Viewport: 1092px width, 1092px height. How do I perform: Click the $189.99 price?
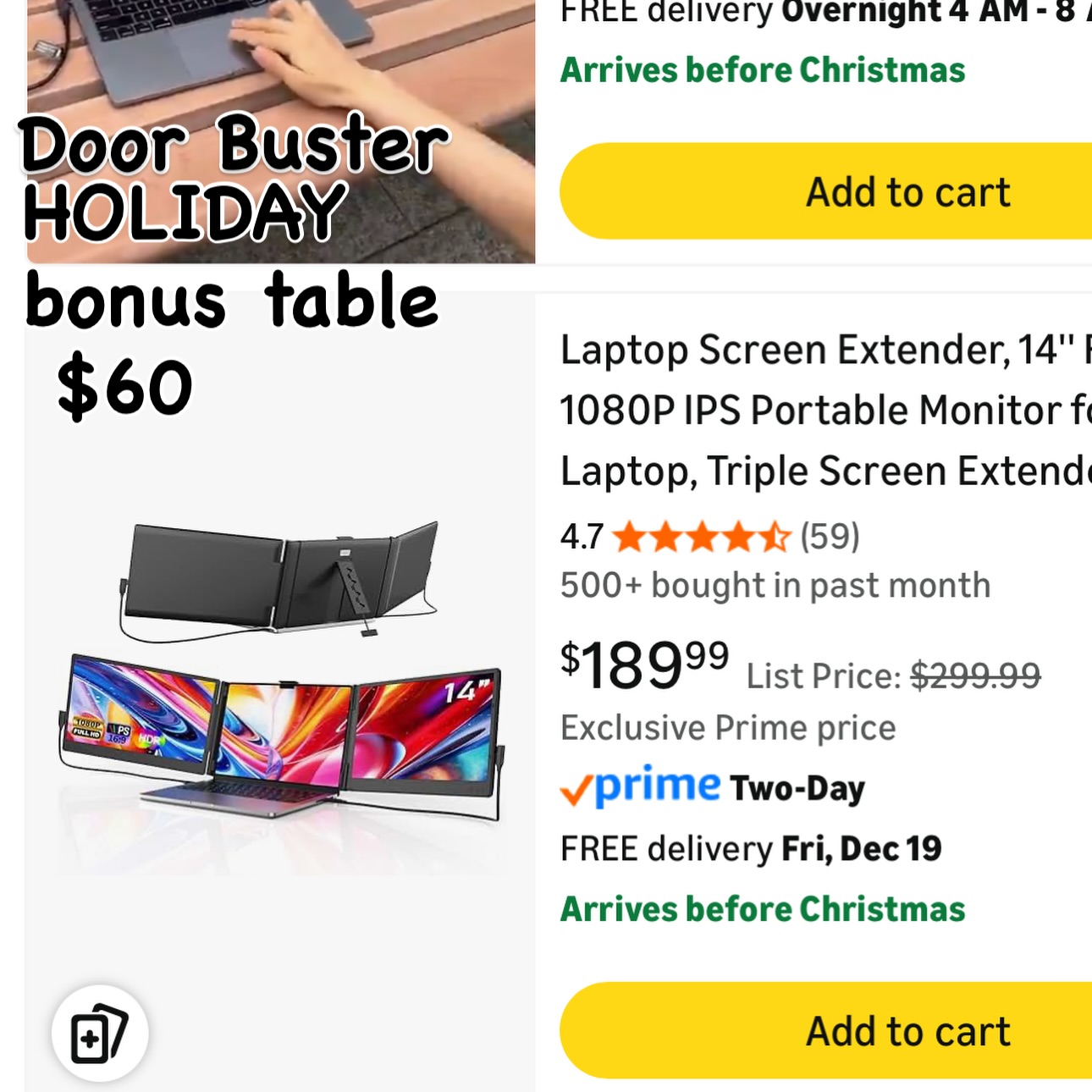[644, 665]
